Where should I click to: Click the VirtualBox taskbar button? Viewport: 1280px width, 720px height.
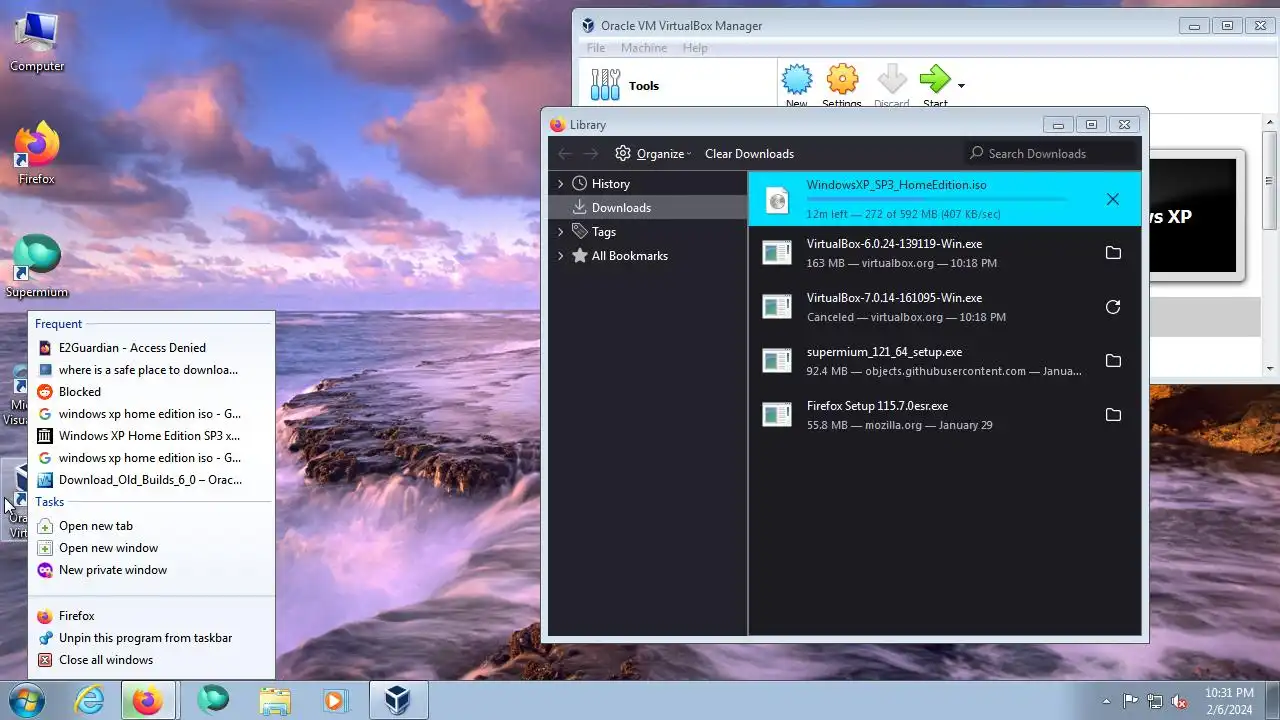tap(398, 700)
